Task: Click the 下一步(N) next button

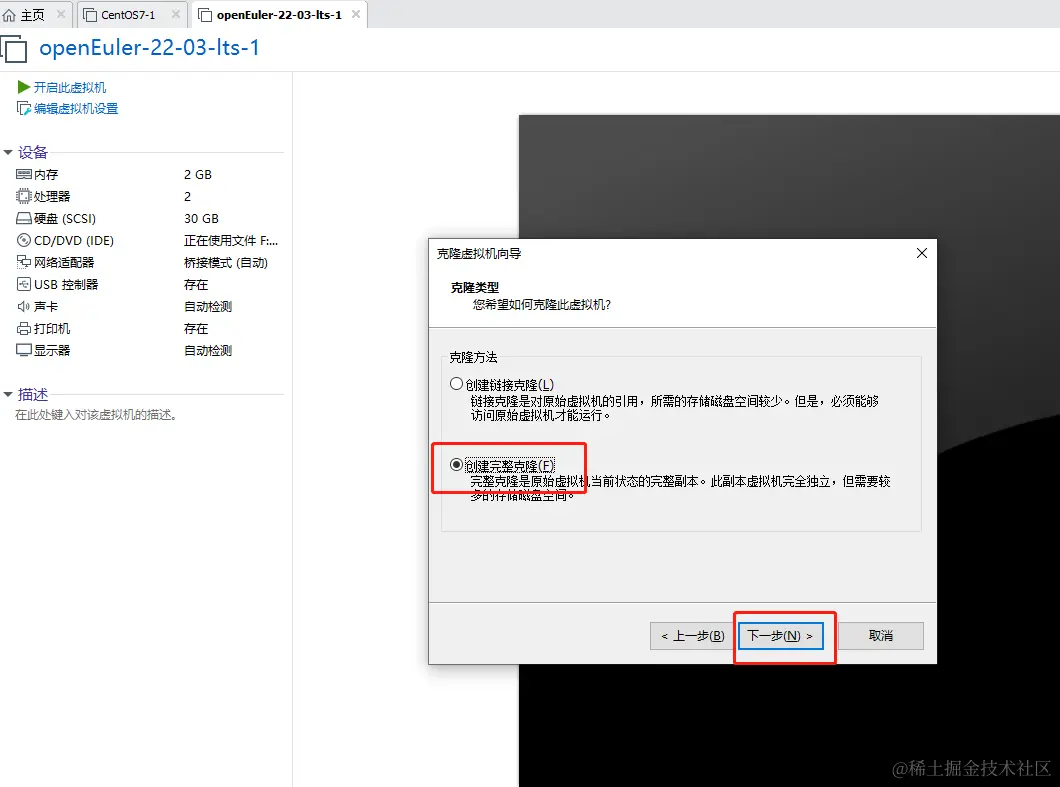Action: 780,636
